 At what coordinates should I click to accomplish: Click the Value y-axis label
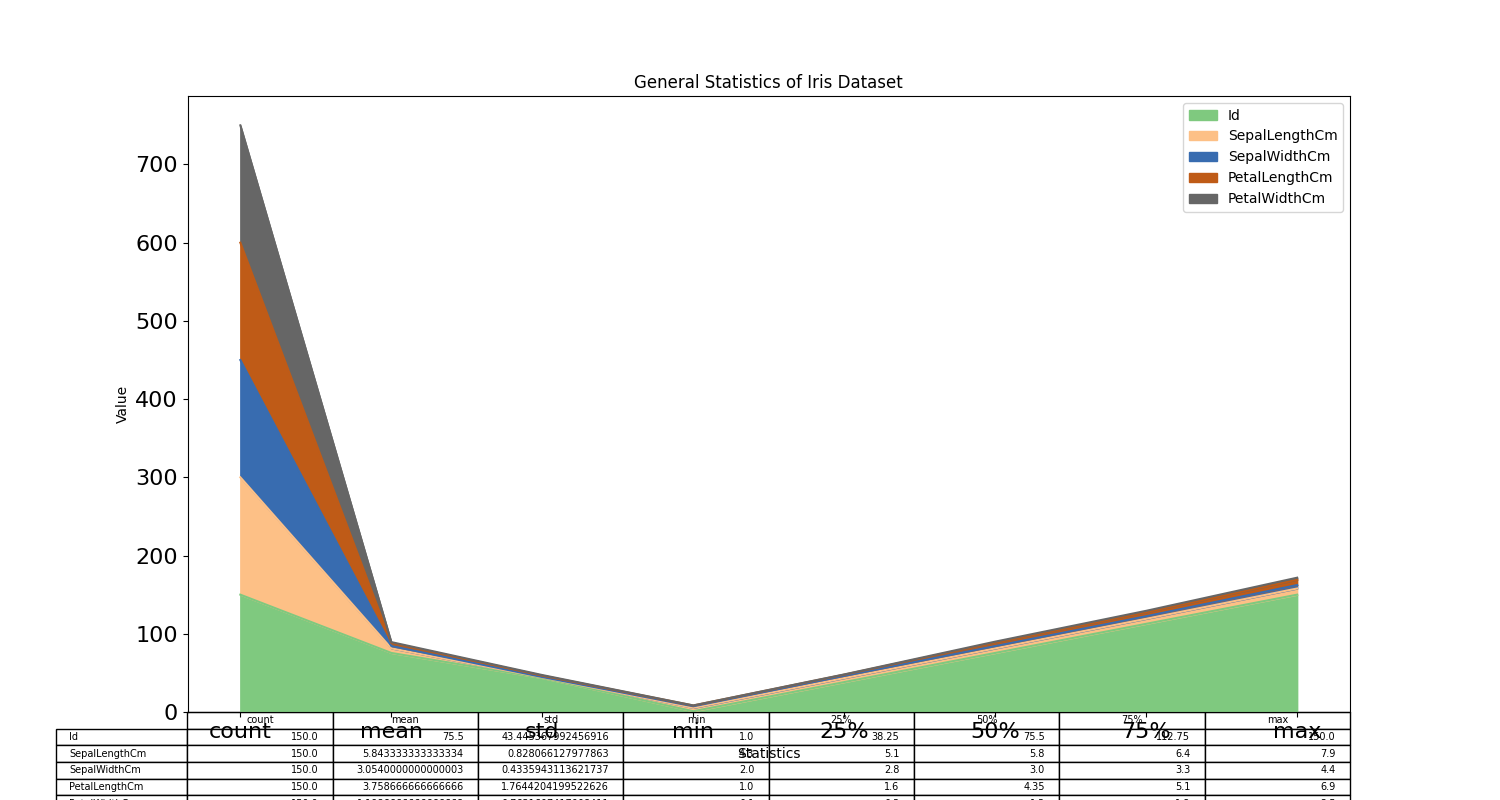click(122, 404)
